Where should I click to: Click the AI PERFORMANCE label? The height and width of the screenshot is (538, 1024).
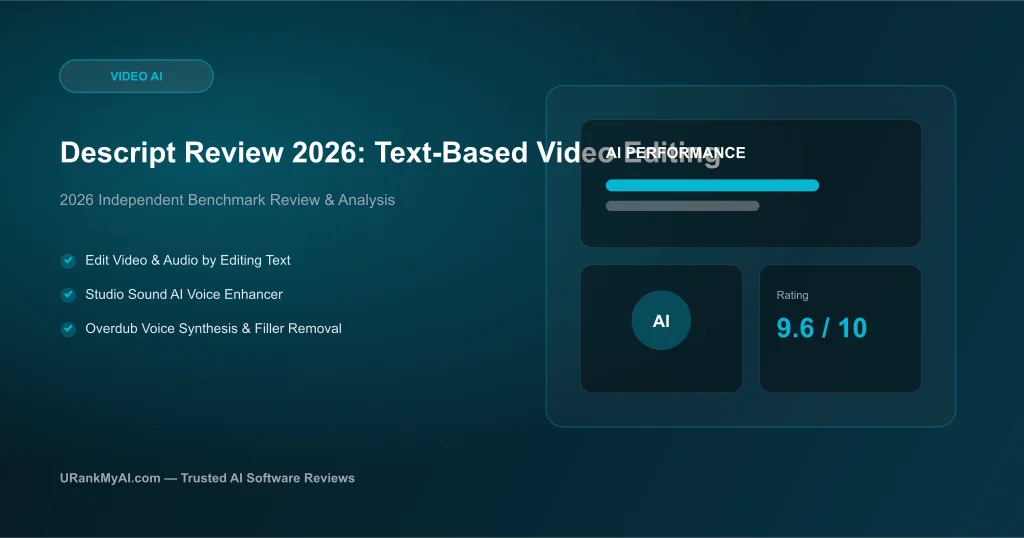[x=676, y=153]
